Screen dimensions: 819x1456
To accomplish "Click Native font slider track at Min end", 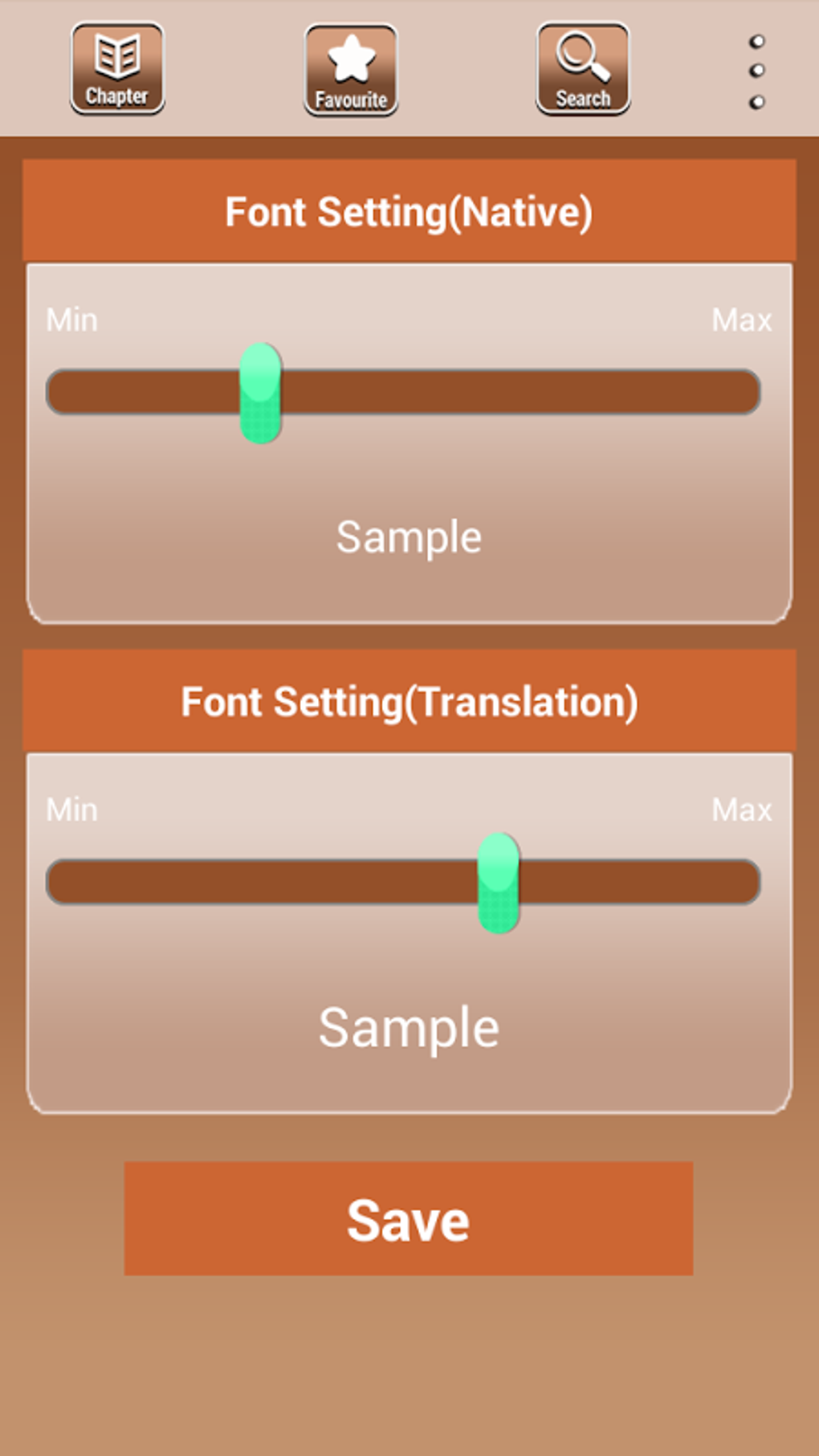I will [64, 392].
